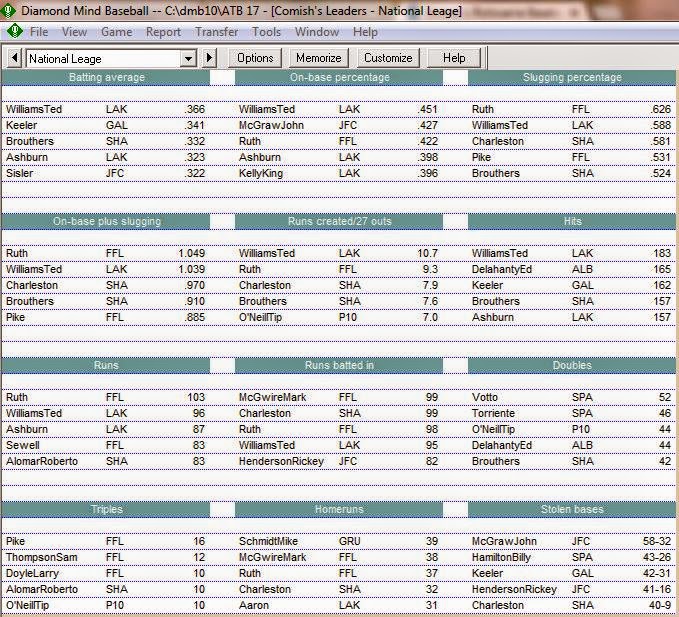
Task: Click Torriente in Doubles list
Action: 493,413
